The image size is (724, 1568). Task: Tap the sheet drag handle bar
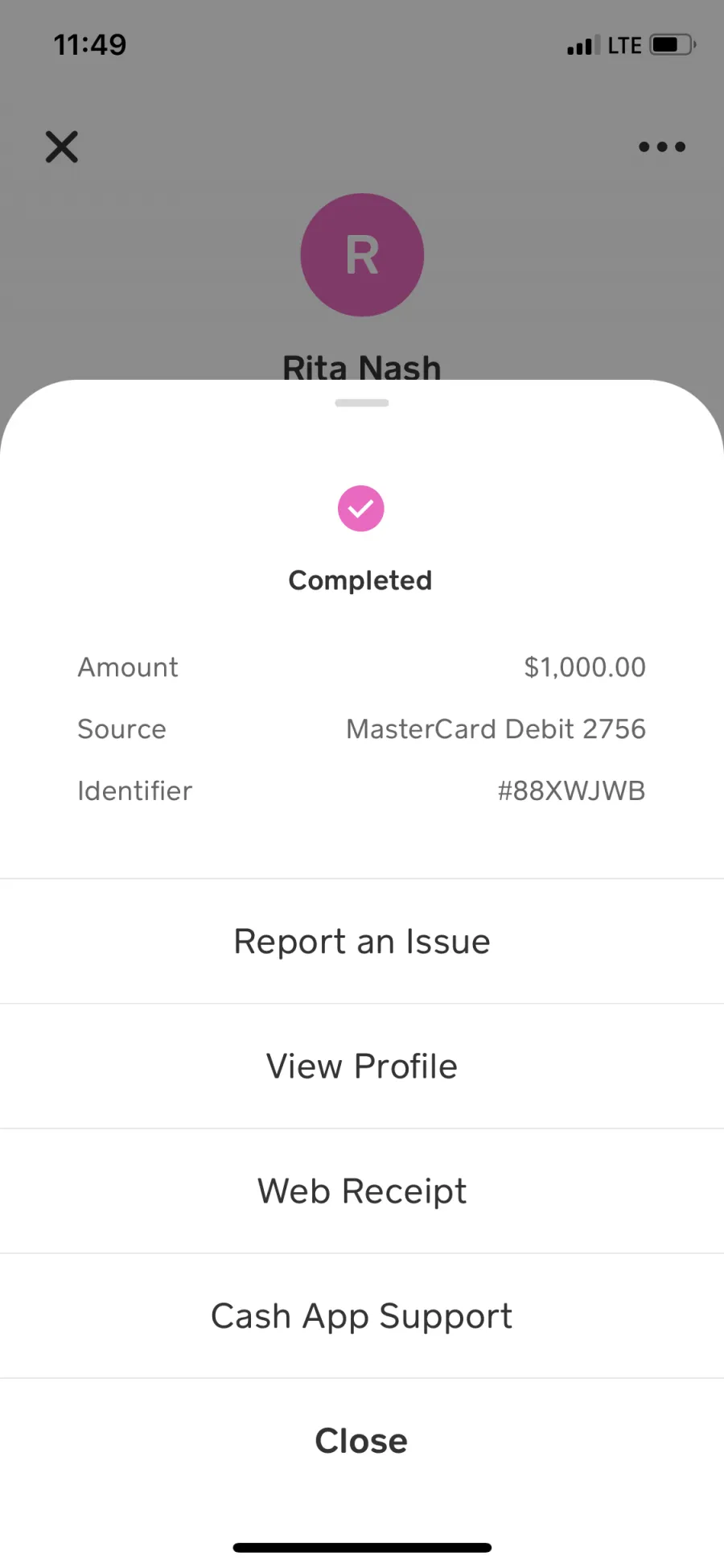pyautogui.click(x=362, y=402)
